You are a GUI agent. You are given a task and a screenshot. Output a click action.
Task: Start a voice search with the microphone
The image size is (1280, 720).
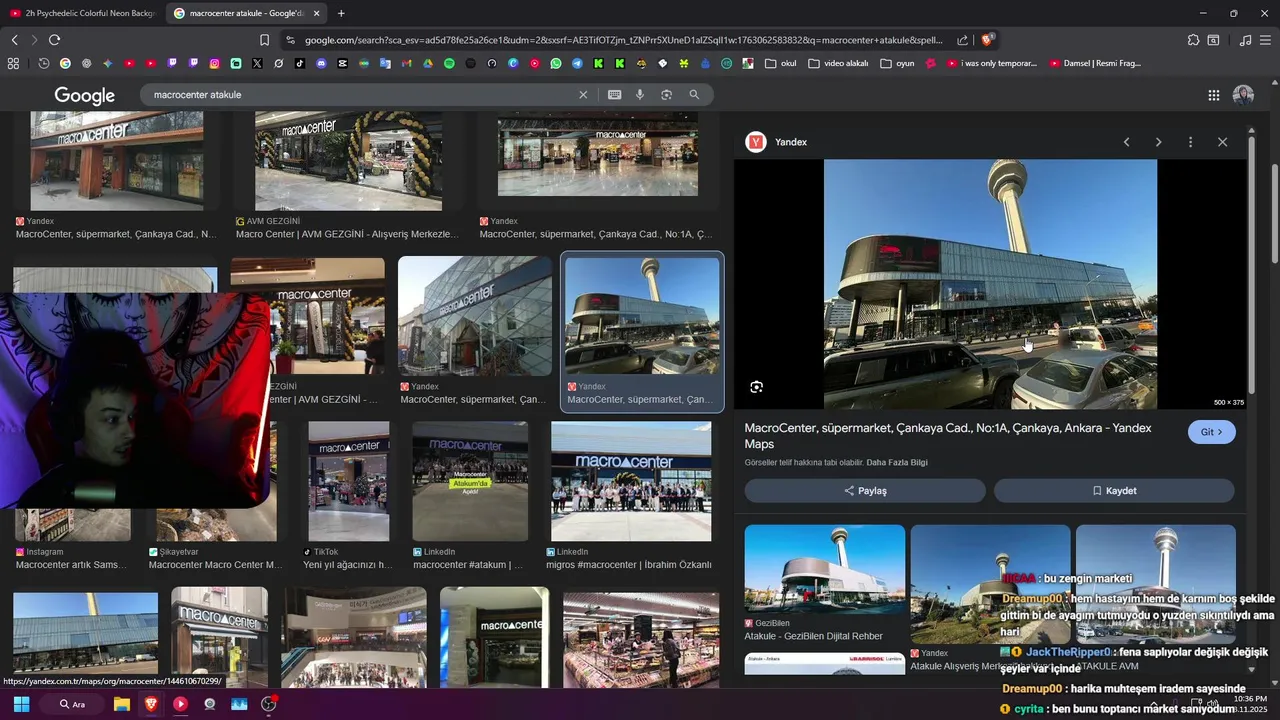point(640,95)
